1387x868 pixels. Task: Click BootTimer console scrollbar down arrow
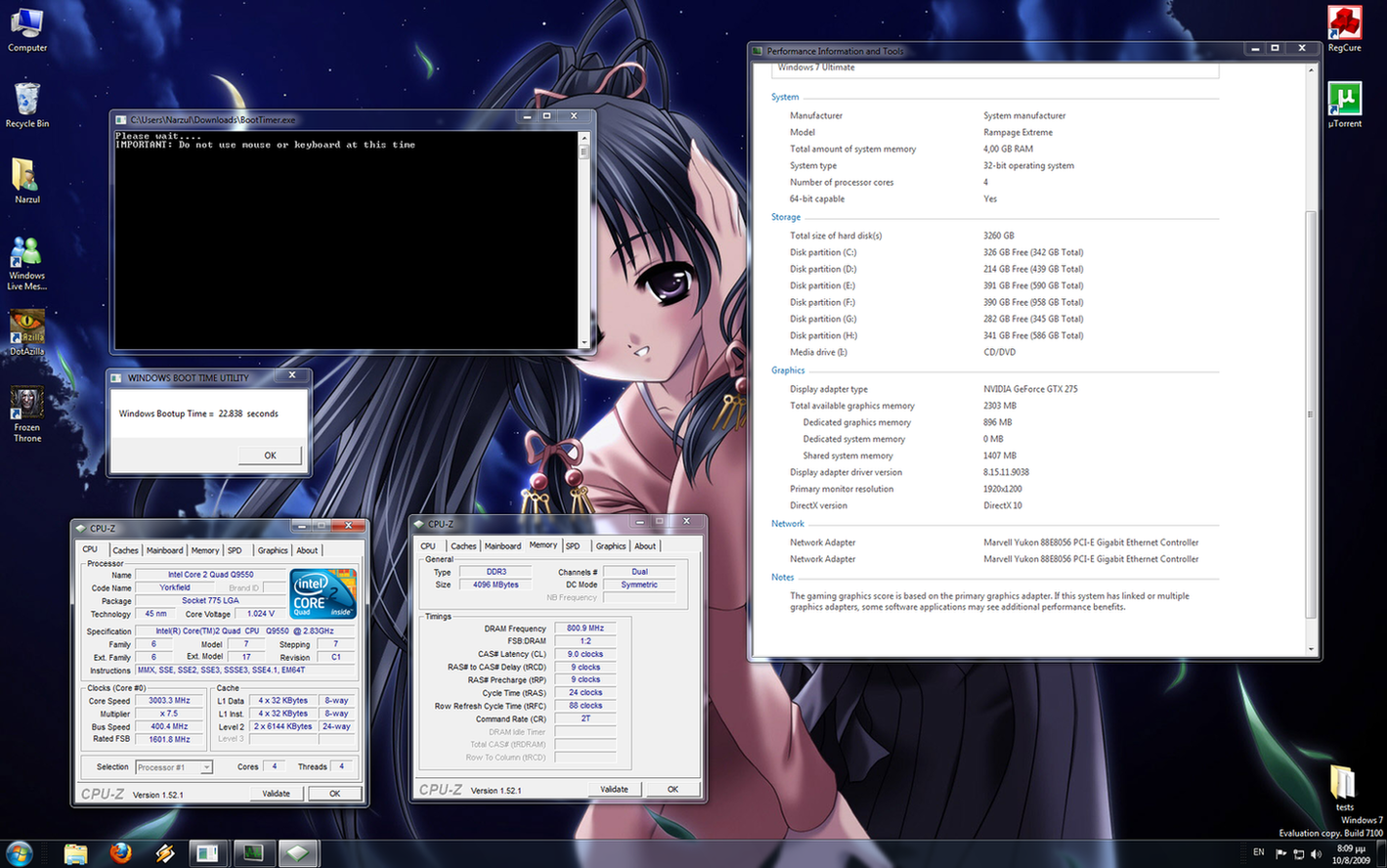tap(585, 342)
